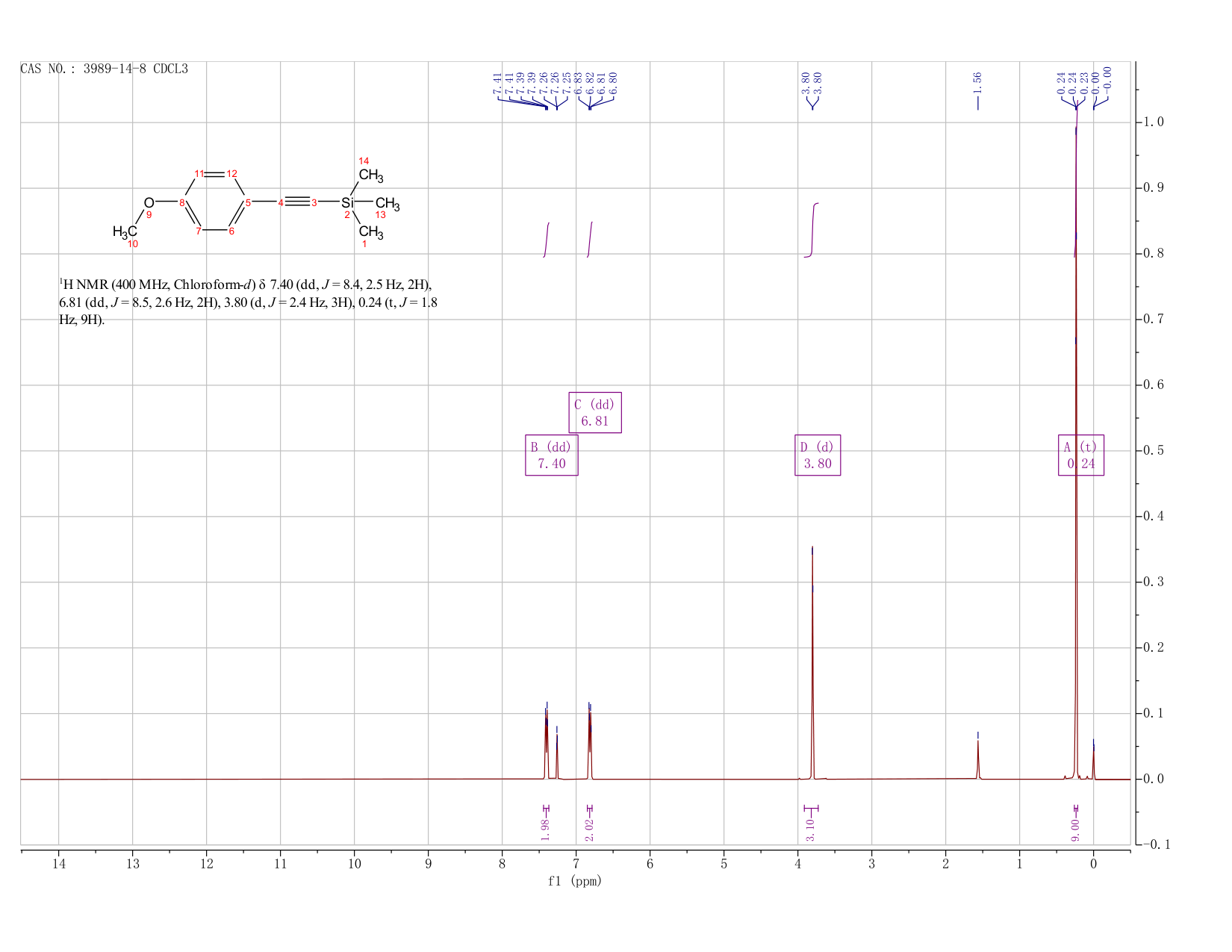The height and width of the screenshot is (952, 1232).
Task: Select the integral curve above 3.80 peak
Action: pos(812,230)
